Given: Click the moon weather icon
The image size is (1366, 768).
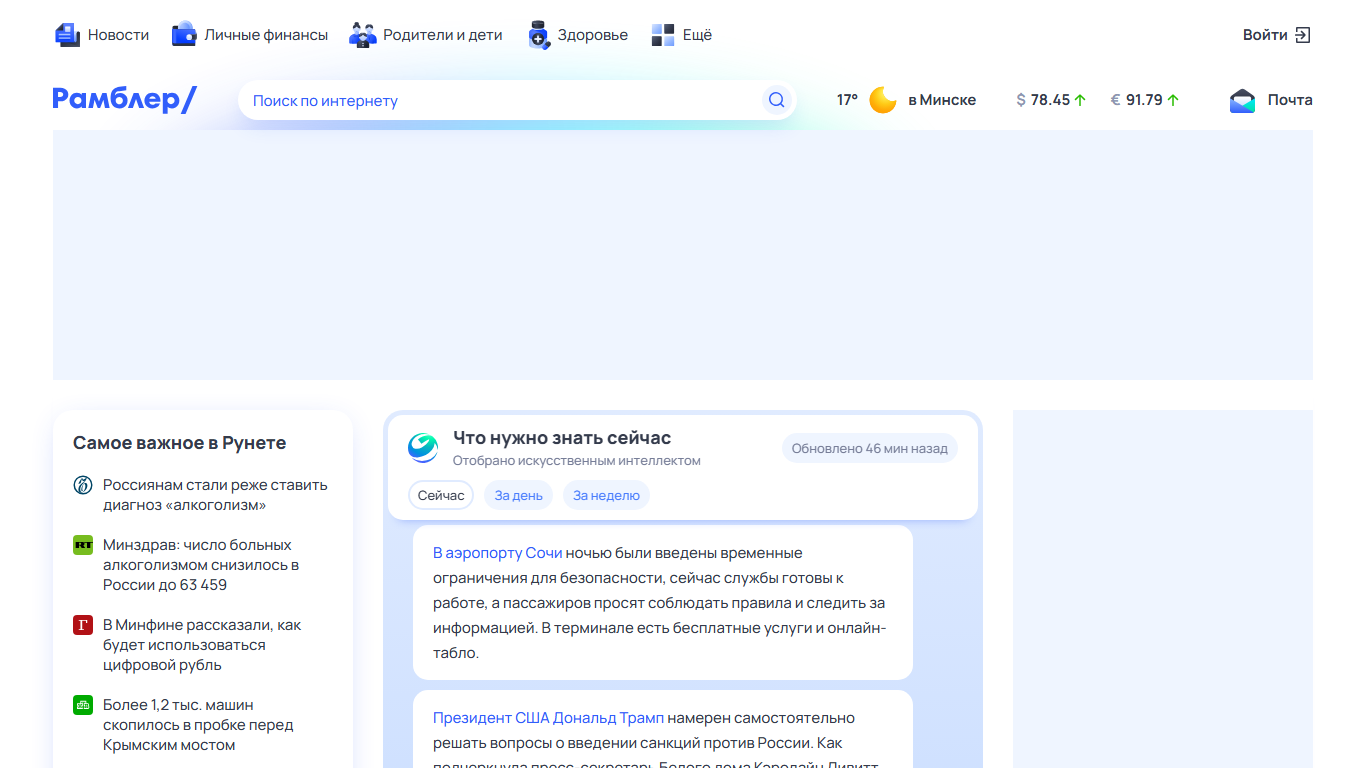Looking at the screenshot, I should [x=883, y=100].
